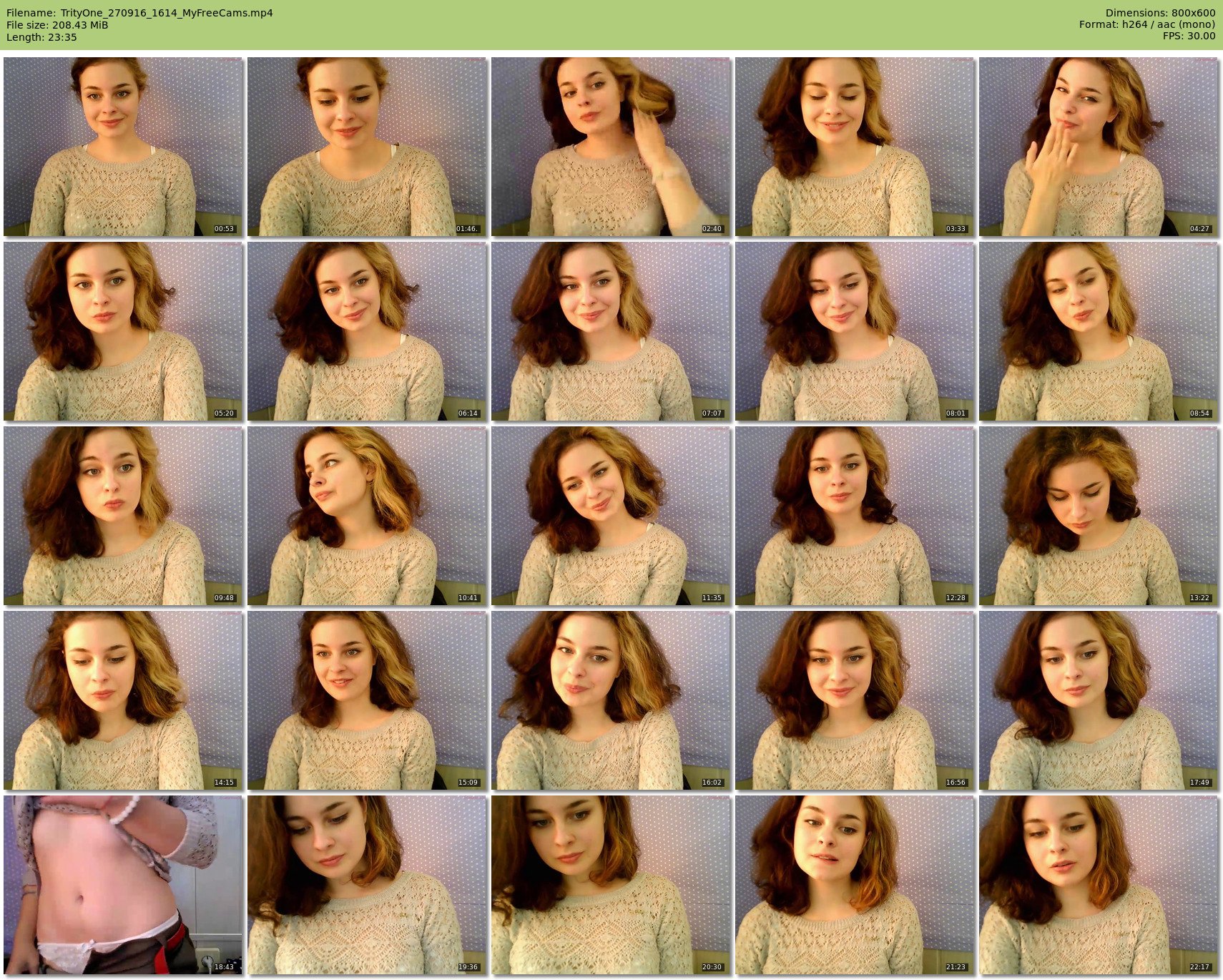
Task: Click the last thumbnail at 22:17
Action: pyautogui.click(x=1098, y=885)
